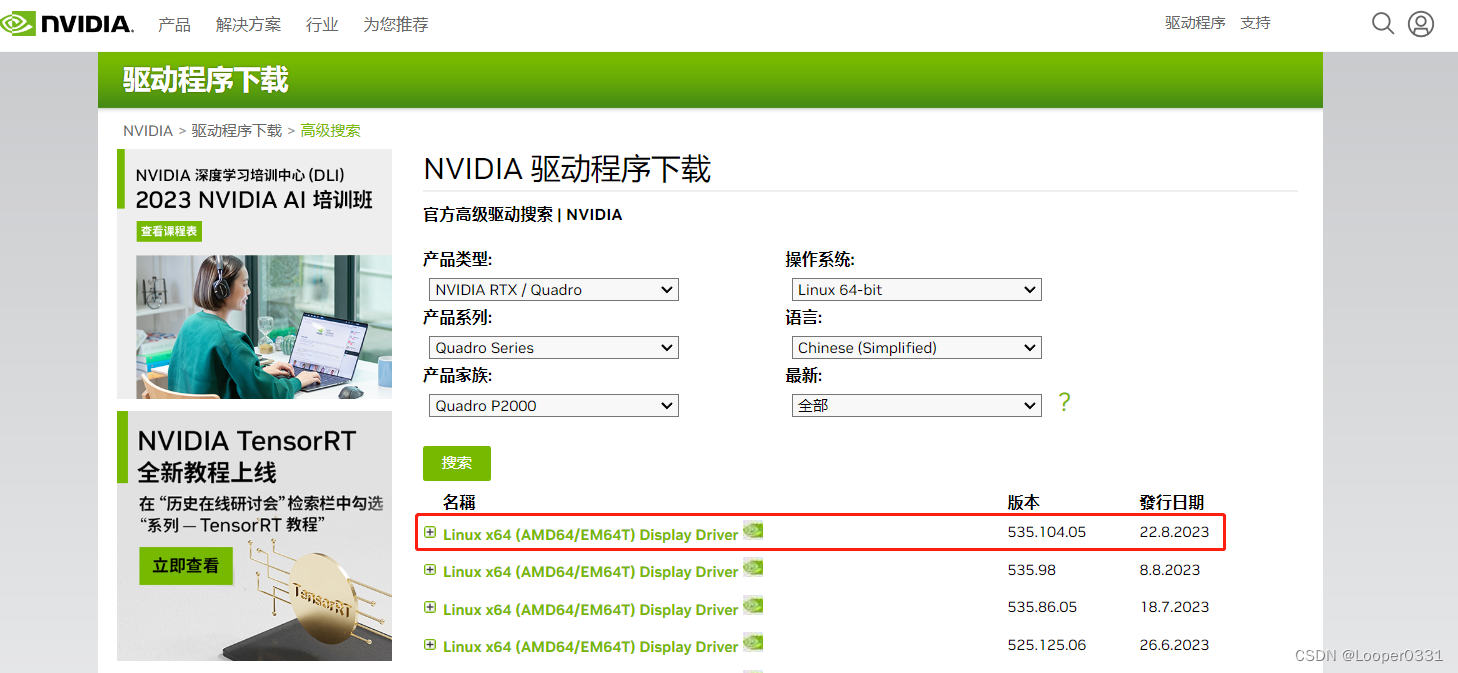
Task: Click the green 搜索 button
Action: point(457,463)
